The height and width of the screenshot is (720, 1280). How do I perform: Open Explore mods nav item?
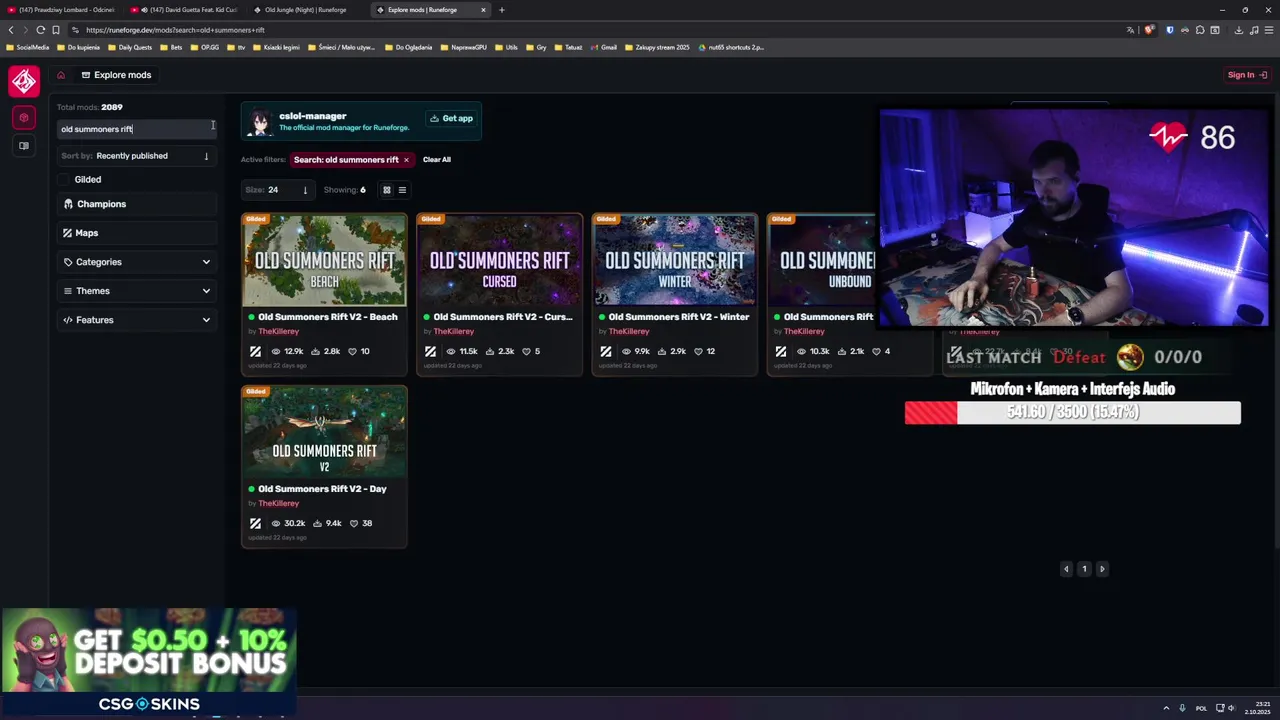[x=116, y=75]
